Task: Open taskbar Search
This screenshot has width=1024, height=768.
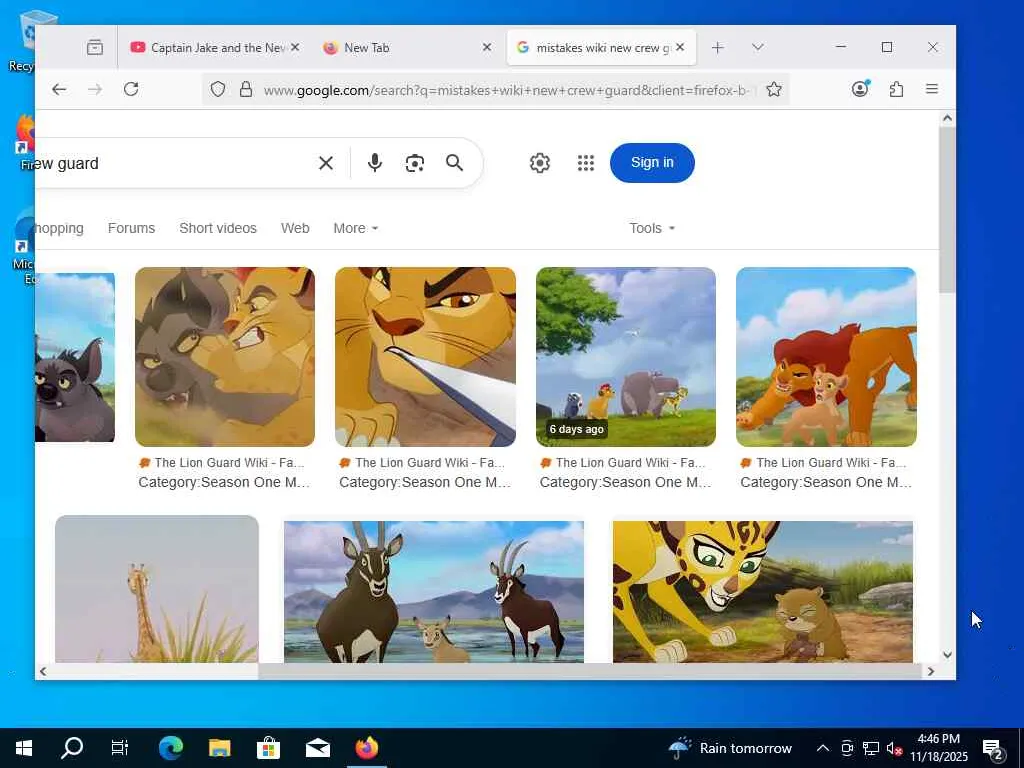Action: point(72,748)
